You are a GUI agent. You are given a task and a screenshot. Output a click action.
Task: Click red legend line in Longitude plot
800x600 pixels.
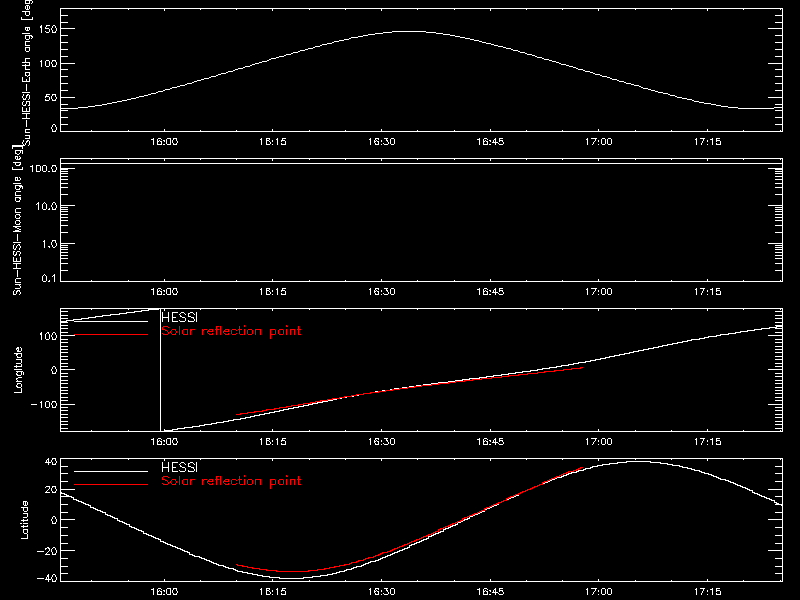[111, 335]
